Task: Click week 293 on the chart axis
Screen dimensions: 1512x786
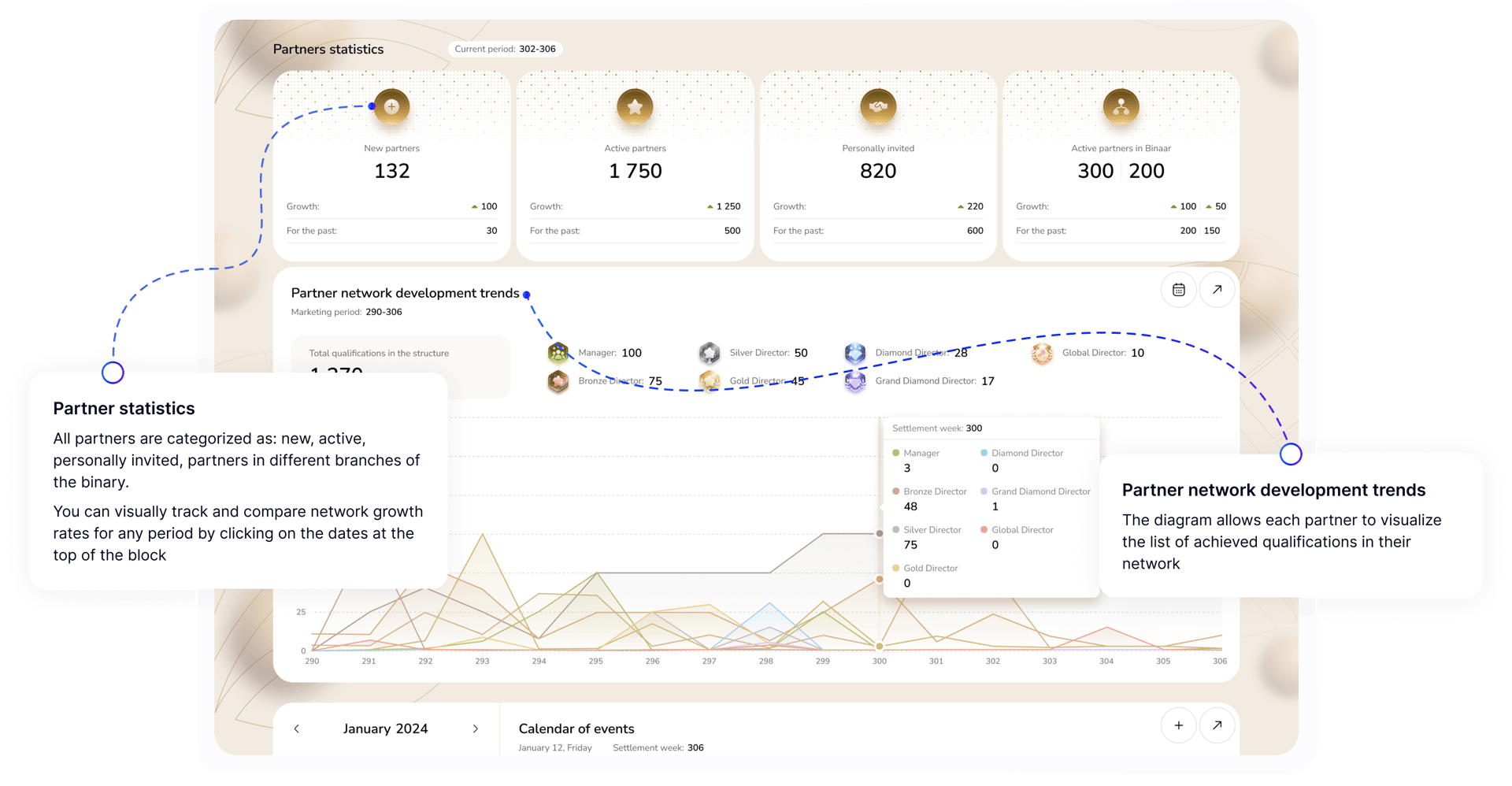Action: point(482,662)
